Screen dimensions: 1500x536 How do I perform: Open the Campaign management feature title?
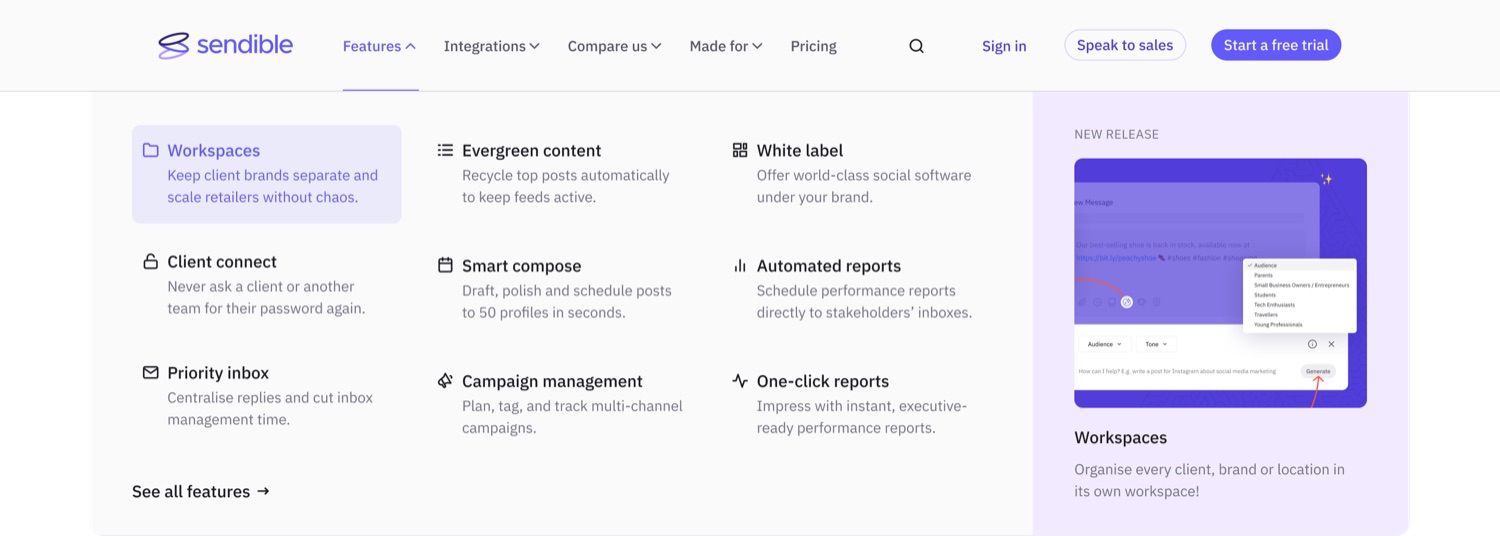point(552,381)
